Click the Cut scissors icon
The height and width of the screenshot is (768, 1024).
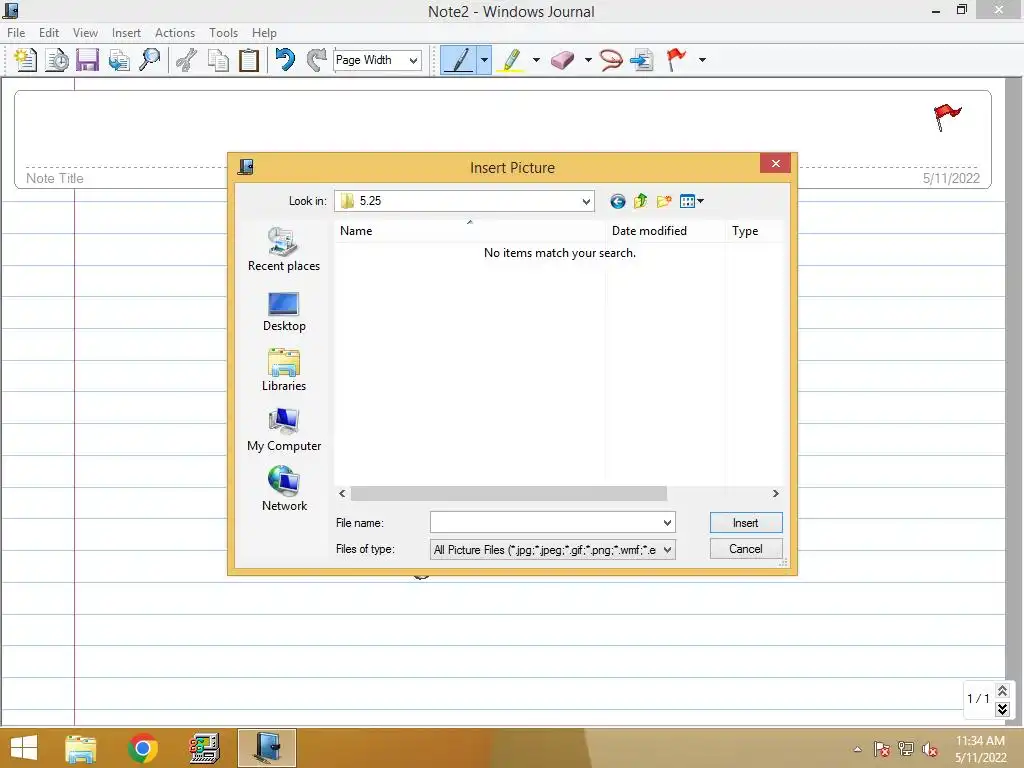click(187, 60)
